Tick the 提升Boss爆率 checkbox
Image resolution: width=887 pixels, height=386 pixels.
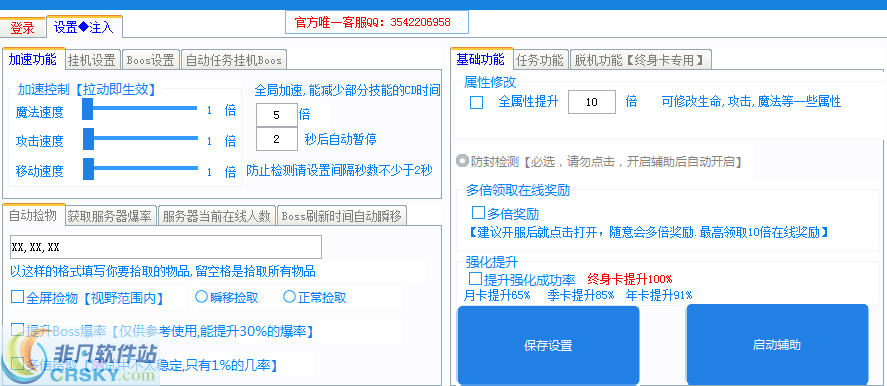pyautogui.click(x=18, y=330)
